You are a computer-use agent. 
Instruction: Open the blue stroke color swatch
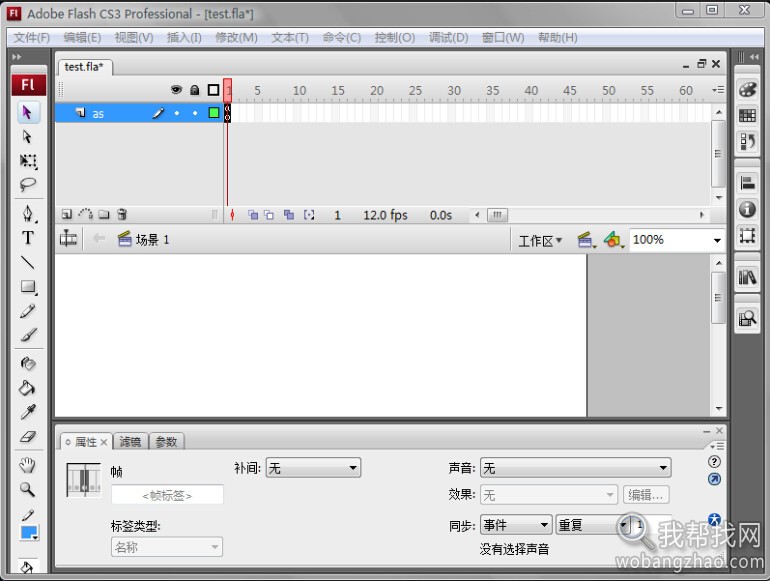pyautogui.click(x=29, y=533)
